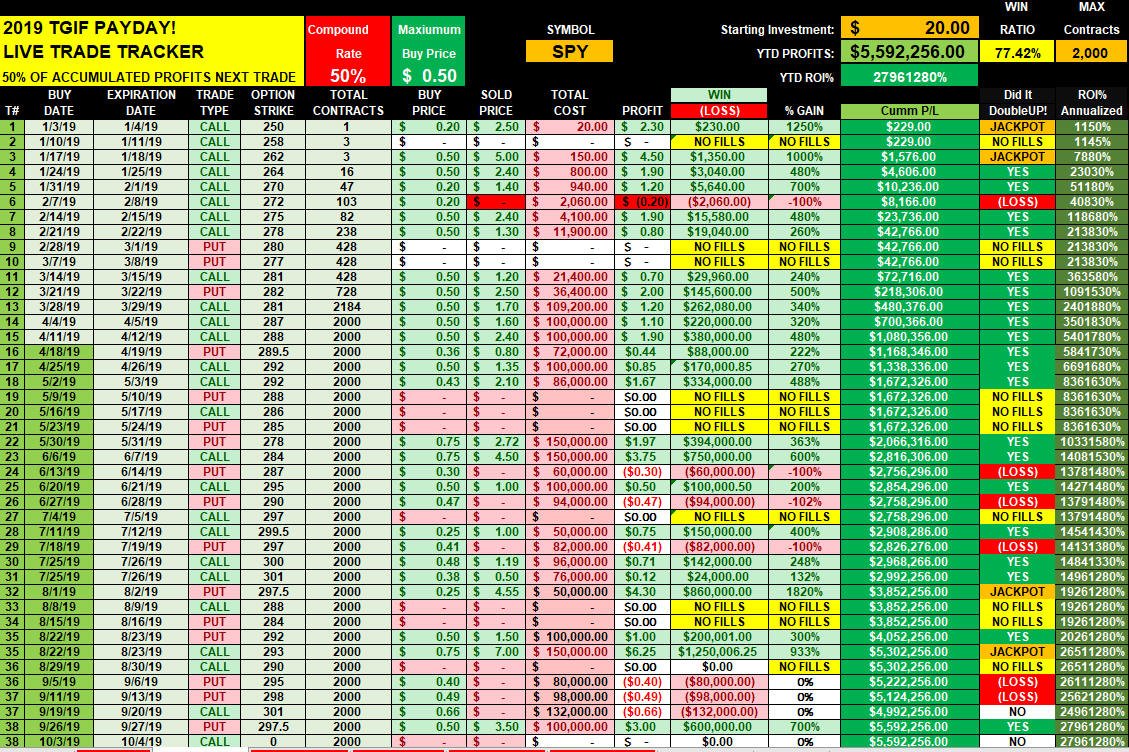Select the loss value ($2,060.00)
Image resolution: width=1129 pixels, height=752 pixels.
point(719,202)
